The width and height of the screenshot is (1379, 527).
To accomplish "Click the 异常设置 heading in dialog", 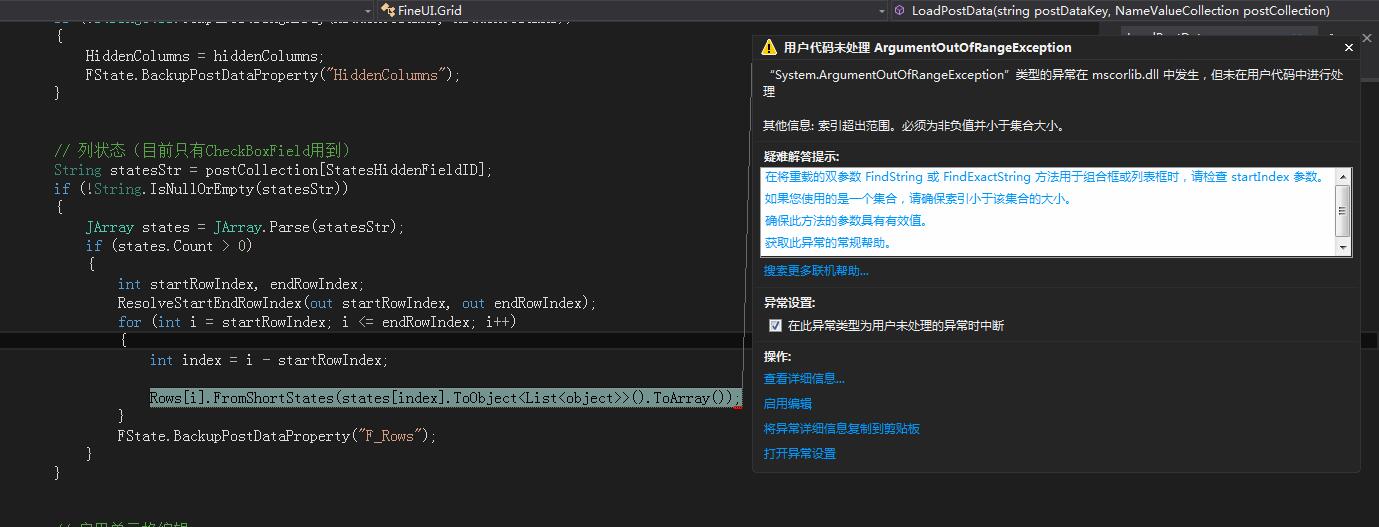I will (789, 303).
